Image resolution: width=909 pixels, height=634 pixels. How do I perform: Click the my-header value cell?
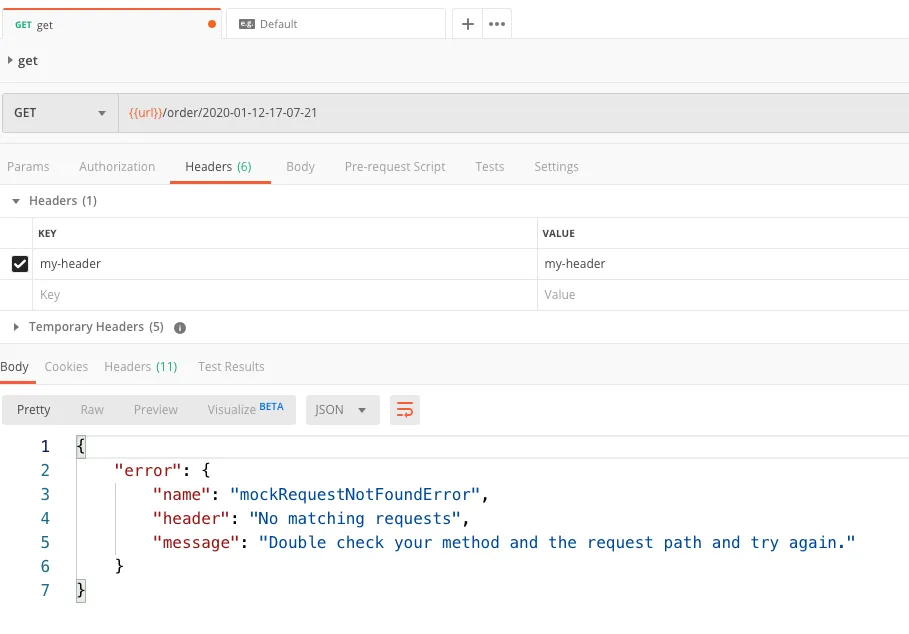pos(723,264)
